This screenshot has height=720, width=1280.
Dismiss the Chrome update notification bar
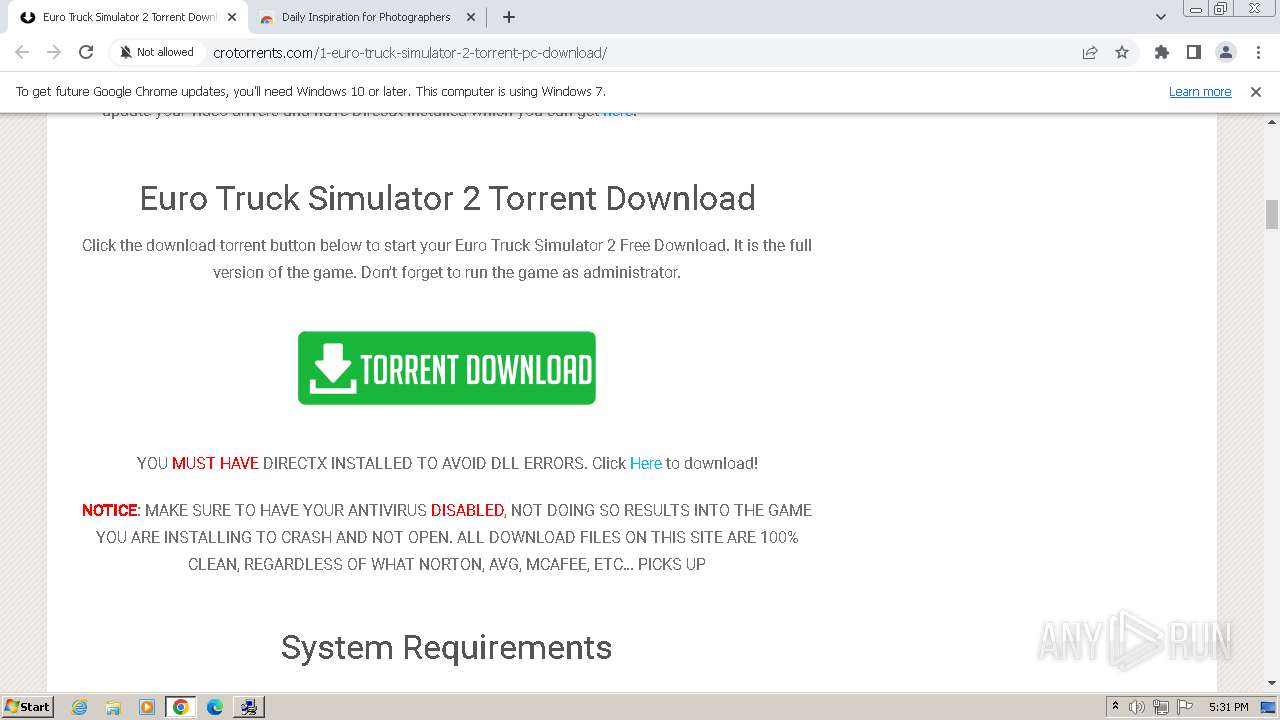coord(1256,91)
